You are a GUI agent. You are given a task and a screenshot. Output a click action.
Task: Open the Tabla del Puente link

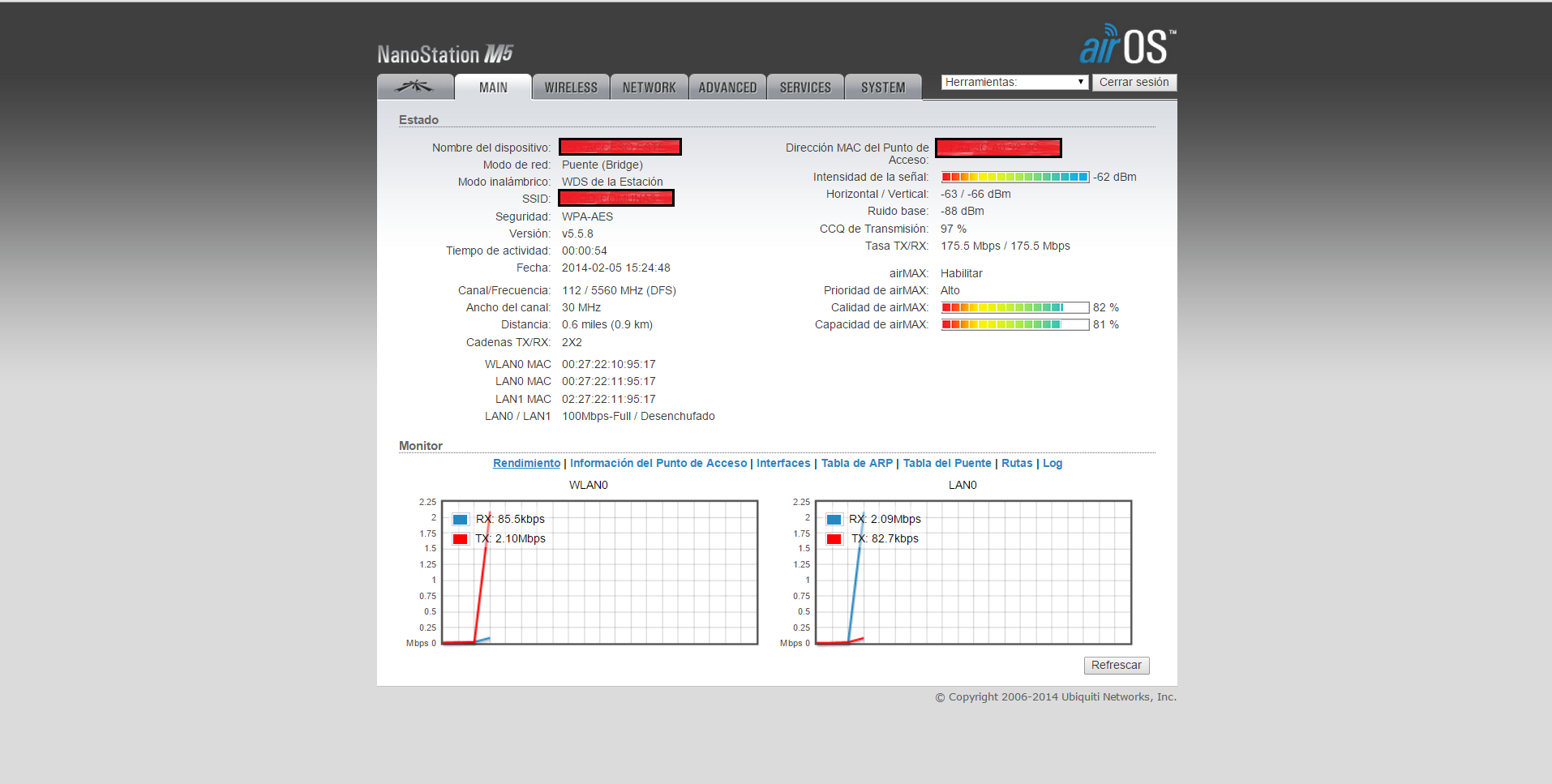click(946, 464)
